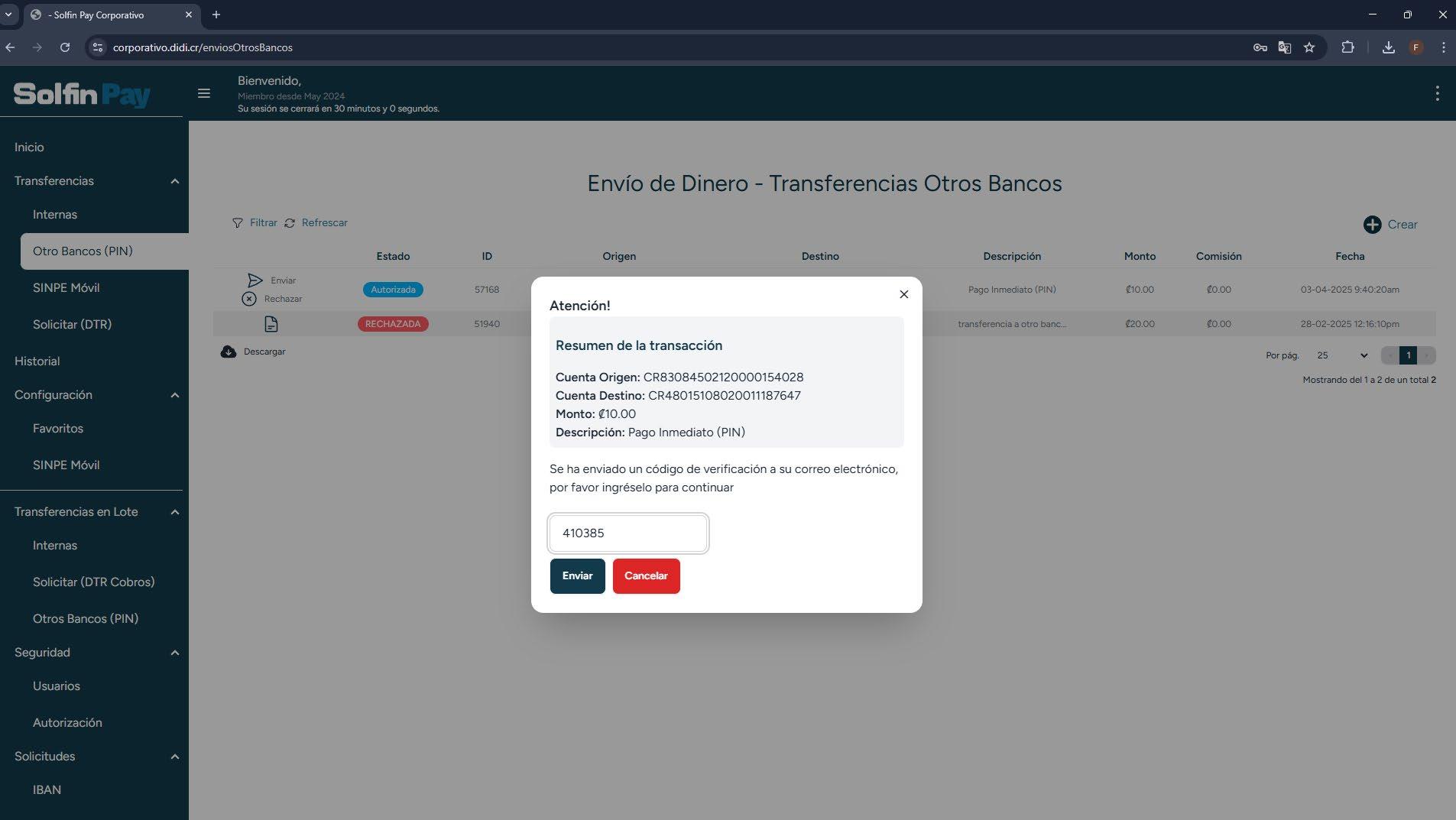Click transaction ID 57168 cell
This screenshot has width=1456, height=820.
point(487,290)
